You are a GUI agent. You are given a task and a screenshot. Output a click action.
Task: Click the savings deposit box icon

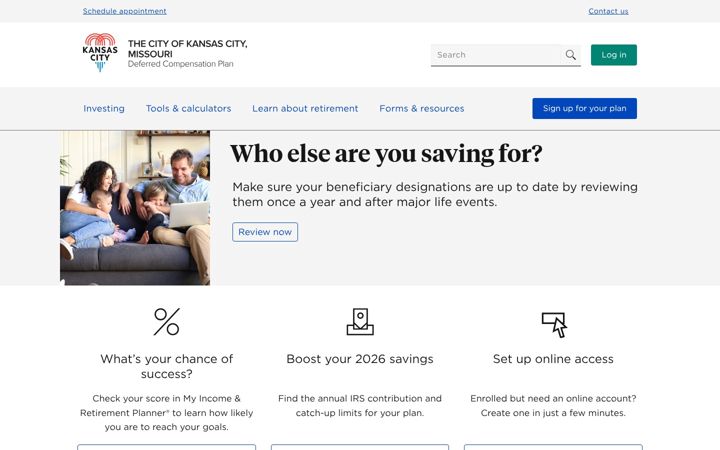click(360, 321)
